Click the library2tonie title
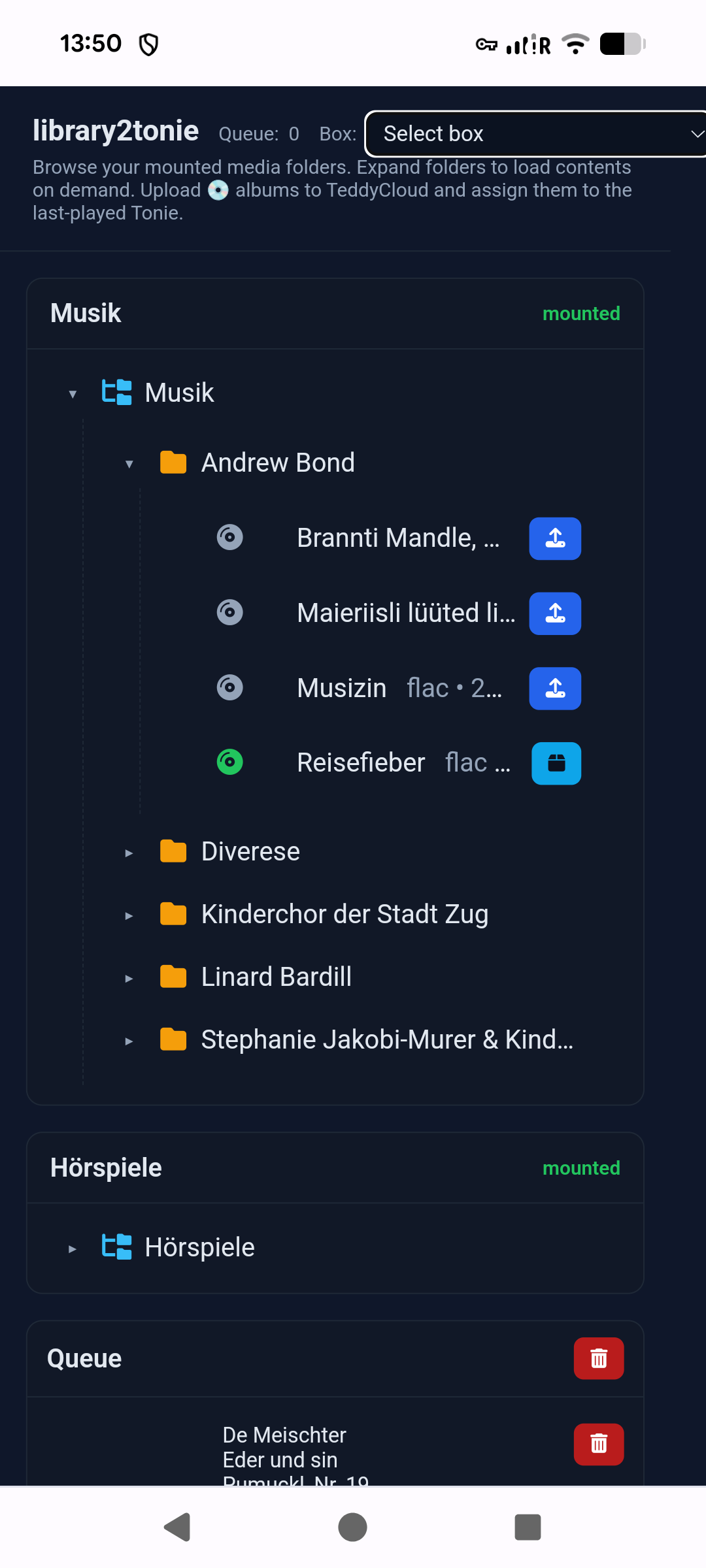Screen dimensions: 706x1568 [116, 131]
